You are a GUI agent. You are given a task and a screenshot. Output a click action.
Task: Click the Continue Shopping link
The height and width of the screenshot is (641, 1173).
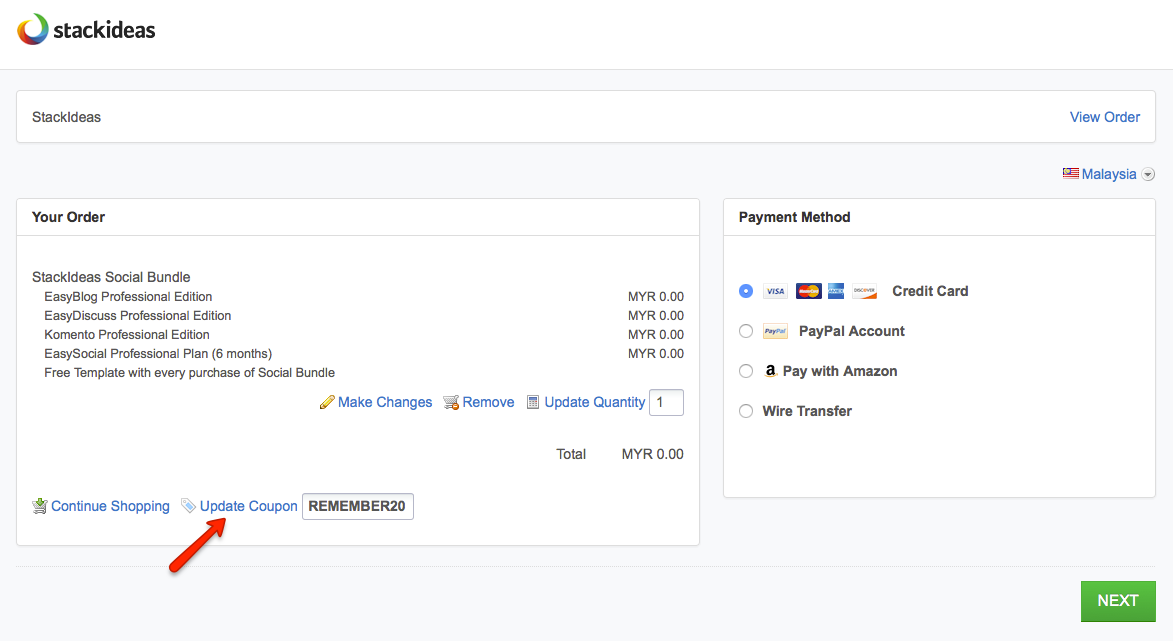point(110,506)
